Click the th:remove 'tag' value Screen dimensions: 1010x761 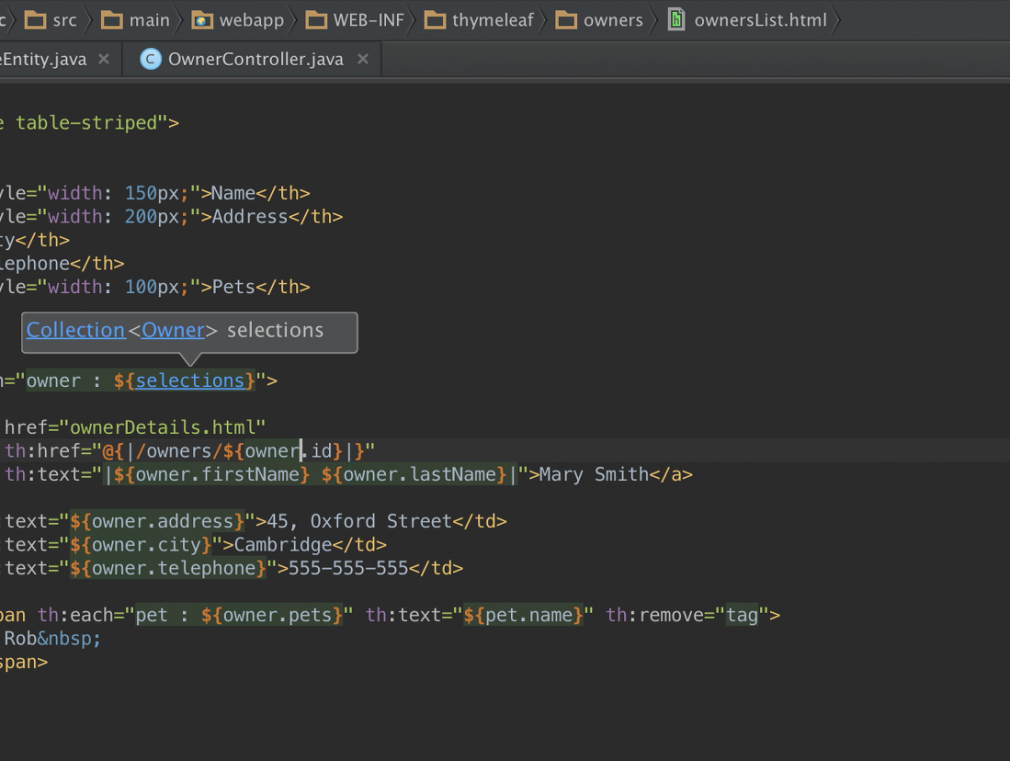(x=742, y=615)
